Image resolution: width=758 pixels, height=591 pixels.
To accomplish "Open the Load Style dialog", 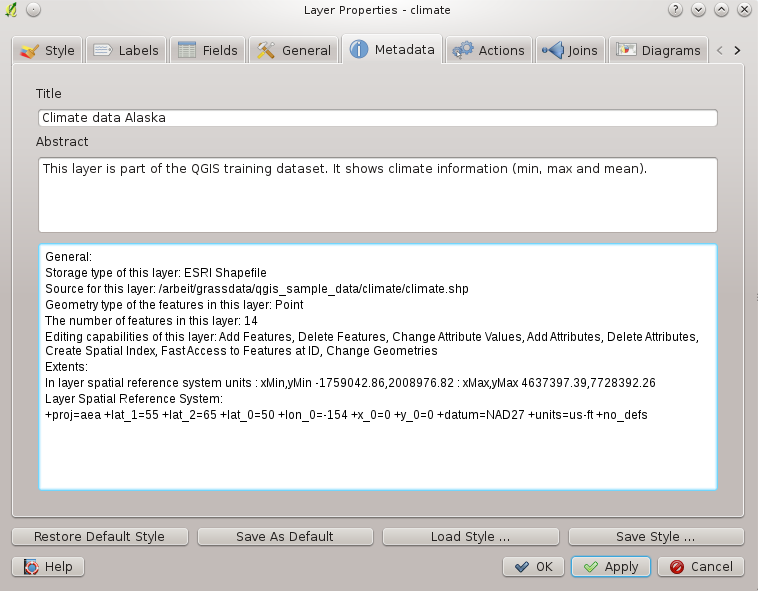I will [470, 537].
